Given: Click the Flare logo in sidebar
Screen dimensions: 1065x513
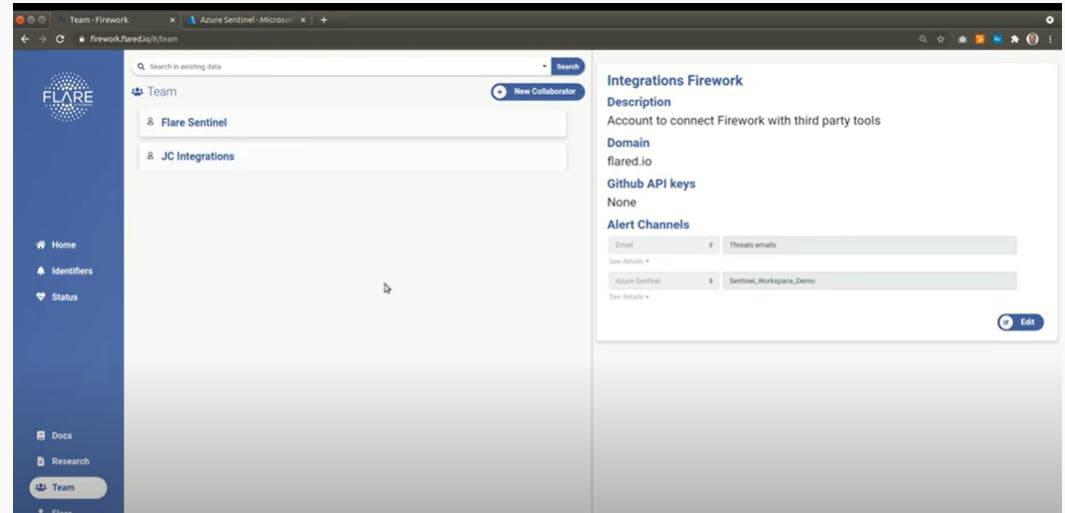Looking at the screenshot, I should pyautogui.click(x=68, y=96).
